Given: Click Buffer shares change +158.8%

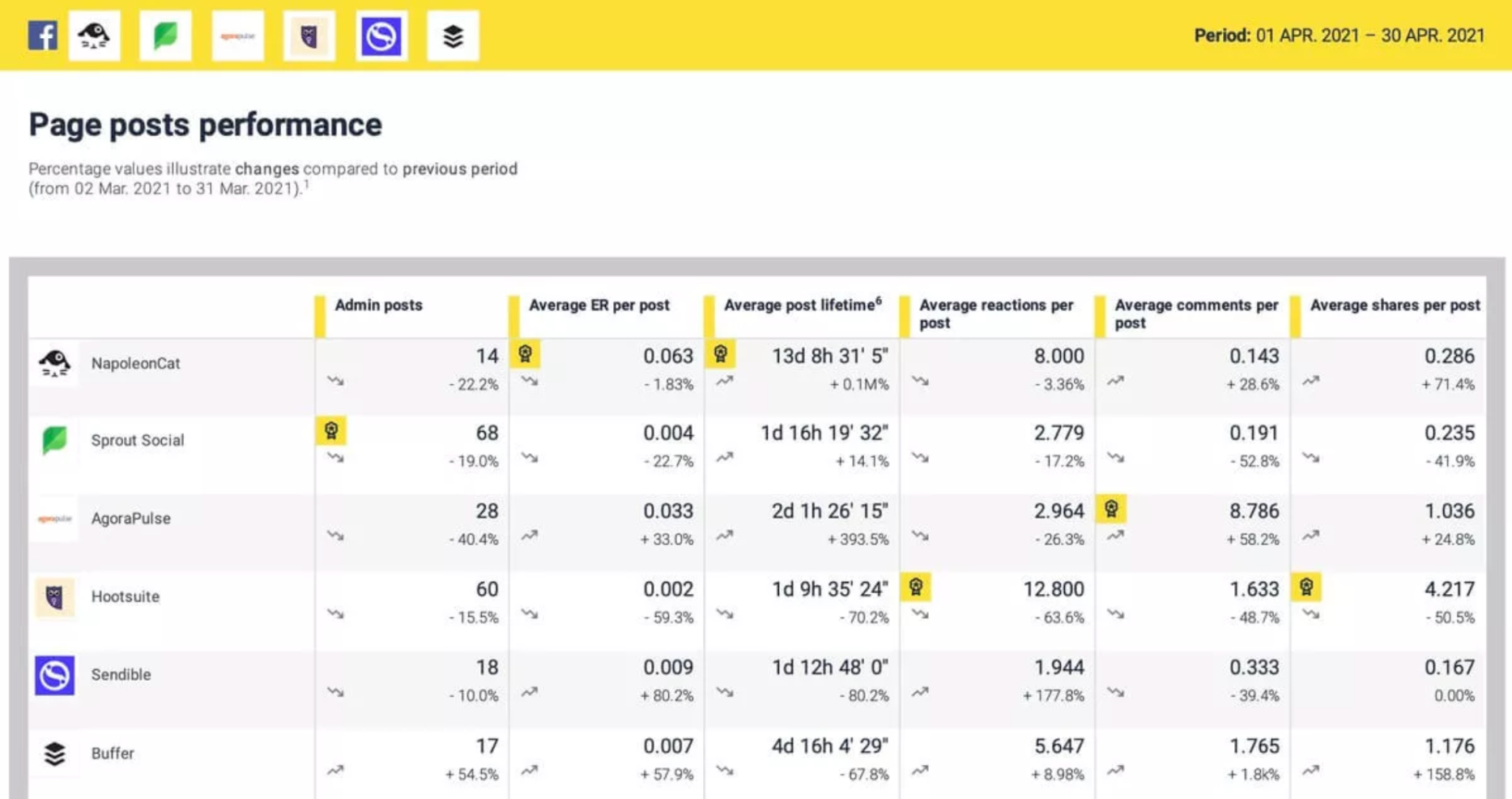Looking at the screenshot, I should click(1444, 775).
